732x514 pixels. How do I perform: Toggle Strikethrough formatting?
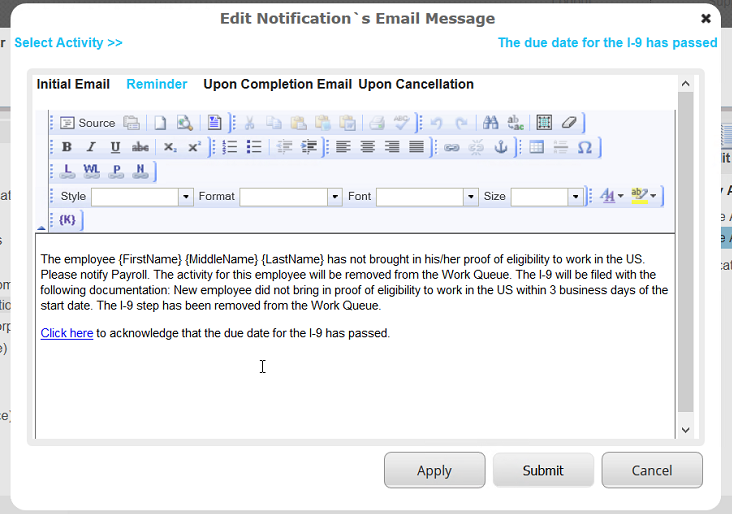click(140, 148)
